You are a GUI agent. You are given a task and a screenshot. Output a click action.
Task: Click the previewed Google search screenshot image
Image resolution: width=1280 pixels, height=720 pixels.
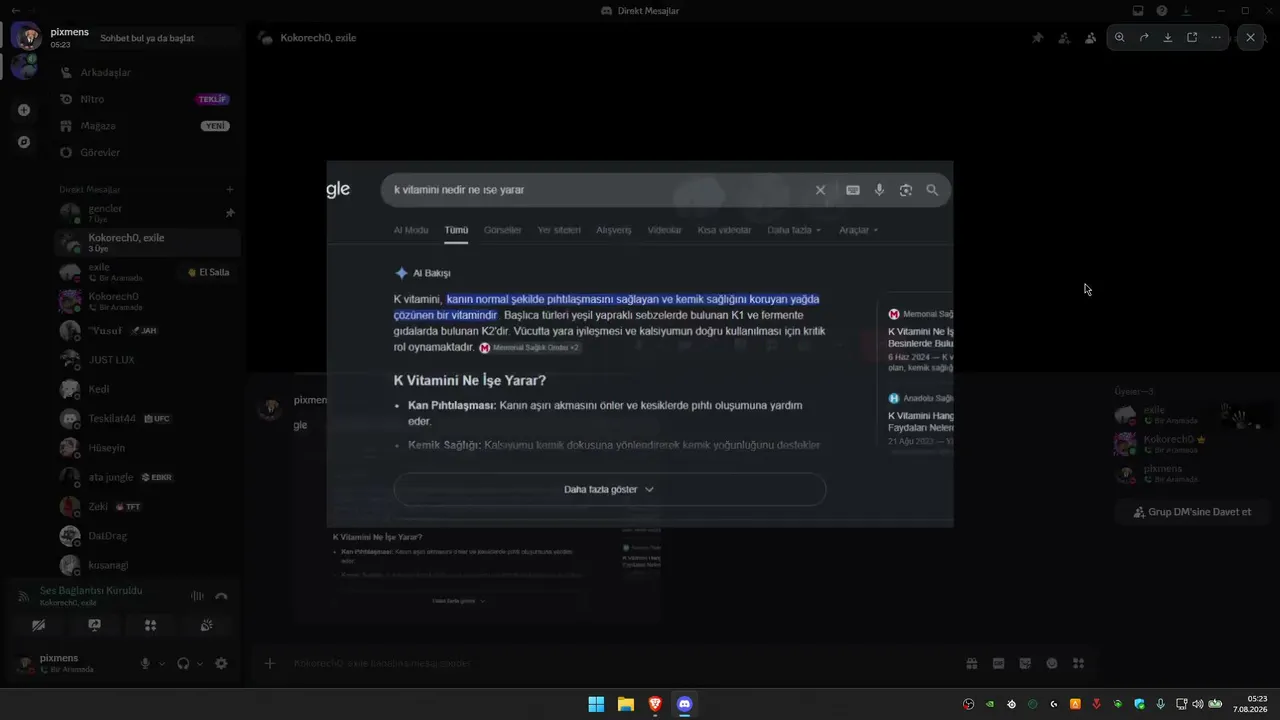tap(640, 343)
